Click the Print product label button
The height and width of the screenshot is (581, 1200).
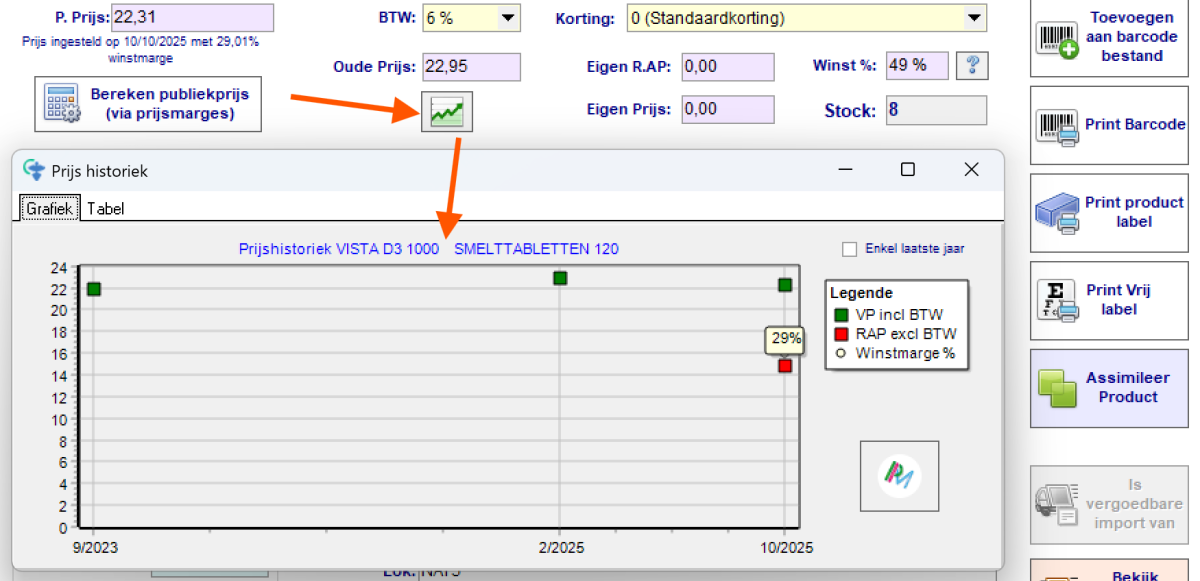[1109, 212]
